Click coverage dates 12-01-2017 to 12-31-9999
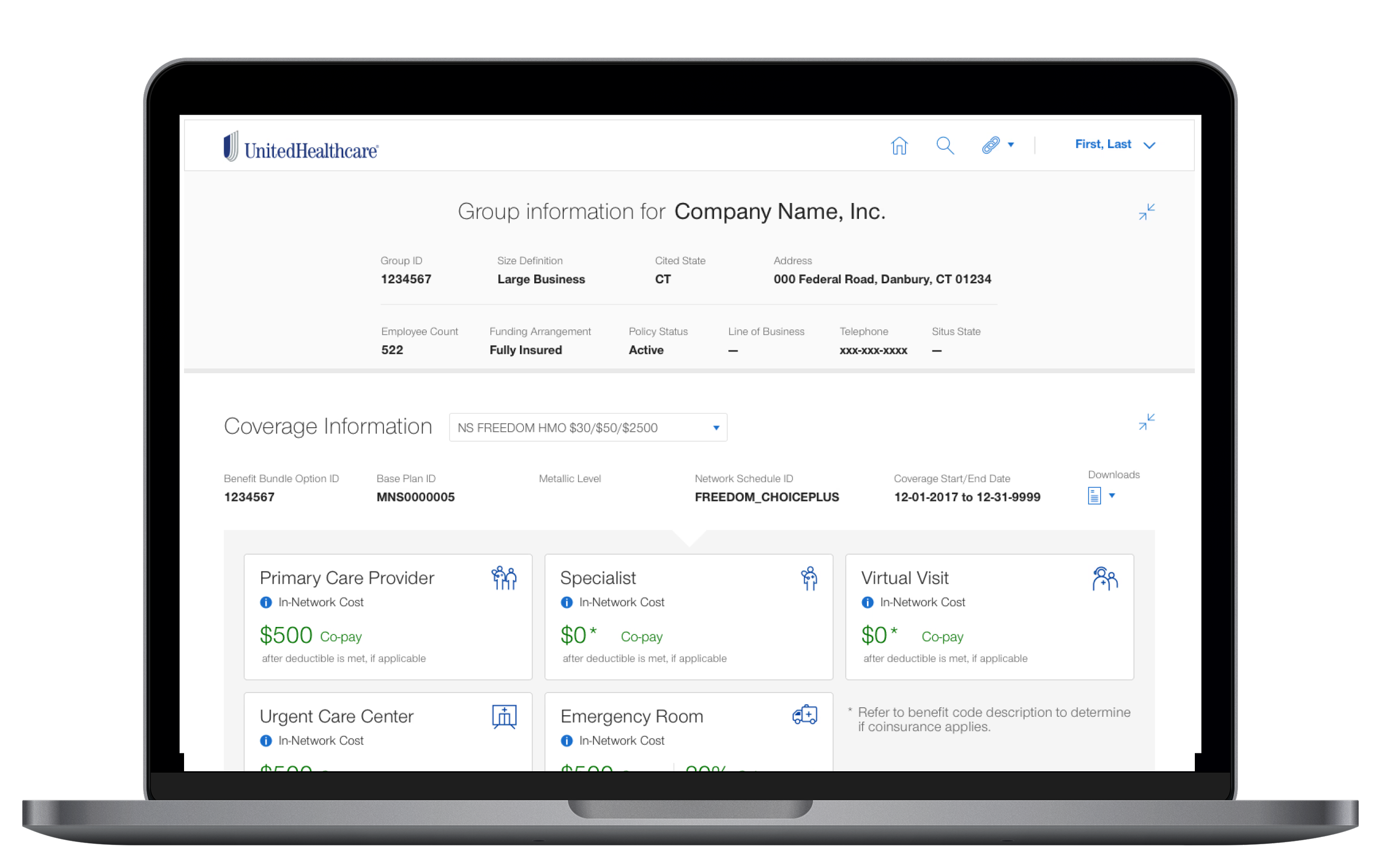 click(x=966, y=497)
